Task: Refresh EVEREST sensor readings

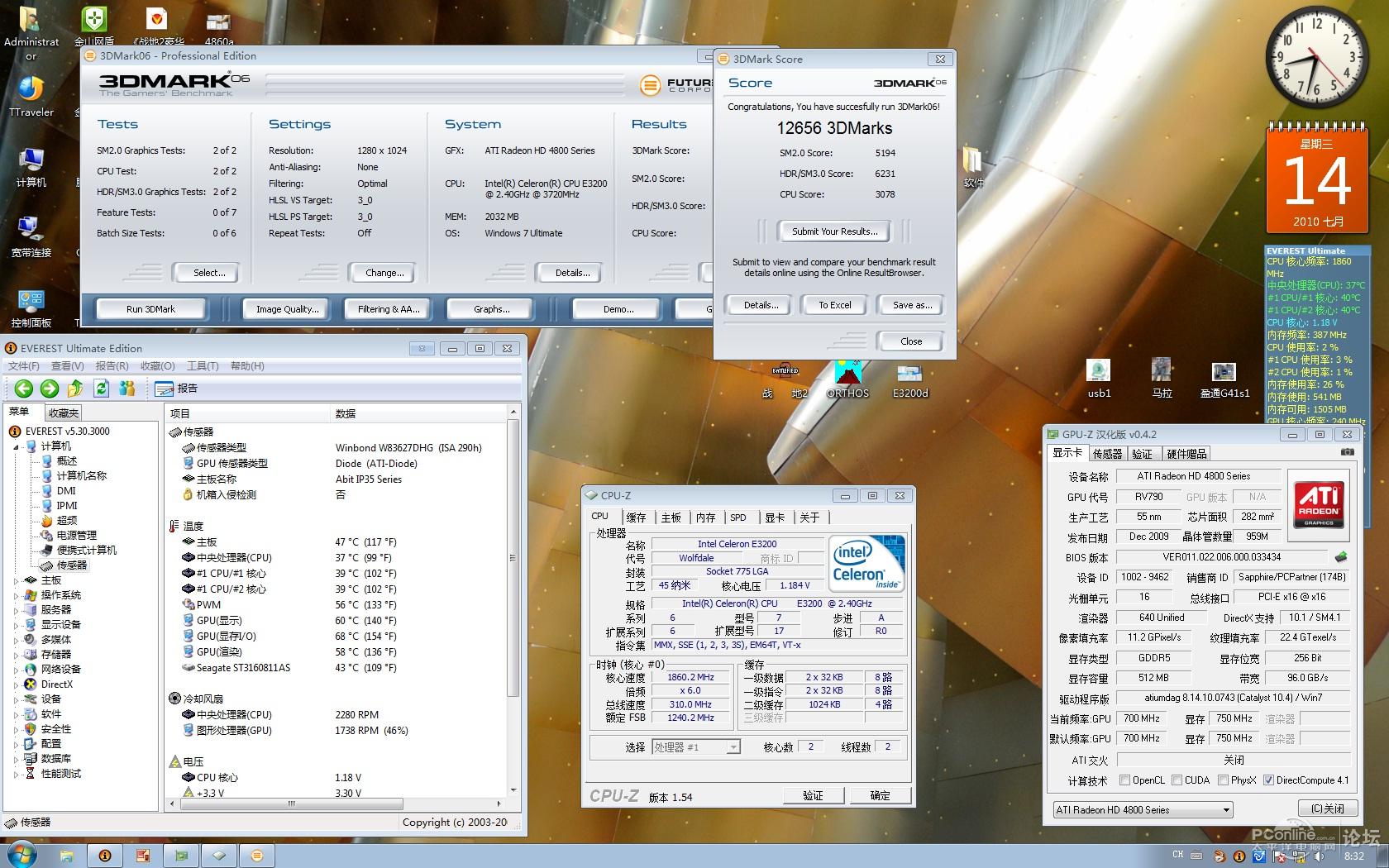Action: click(x=101, y=389)
